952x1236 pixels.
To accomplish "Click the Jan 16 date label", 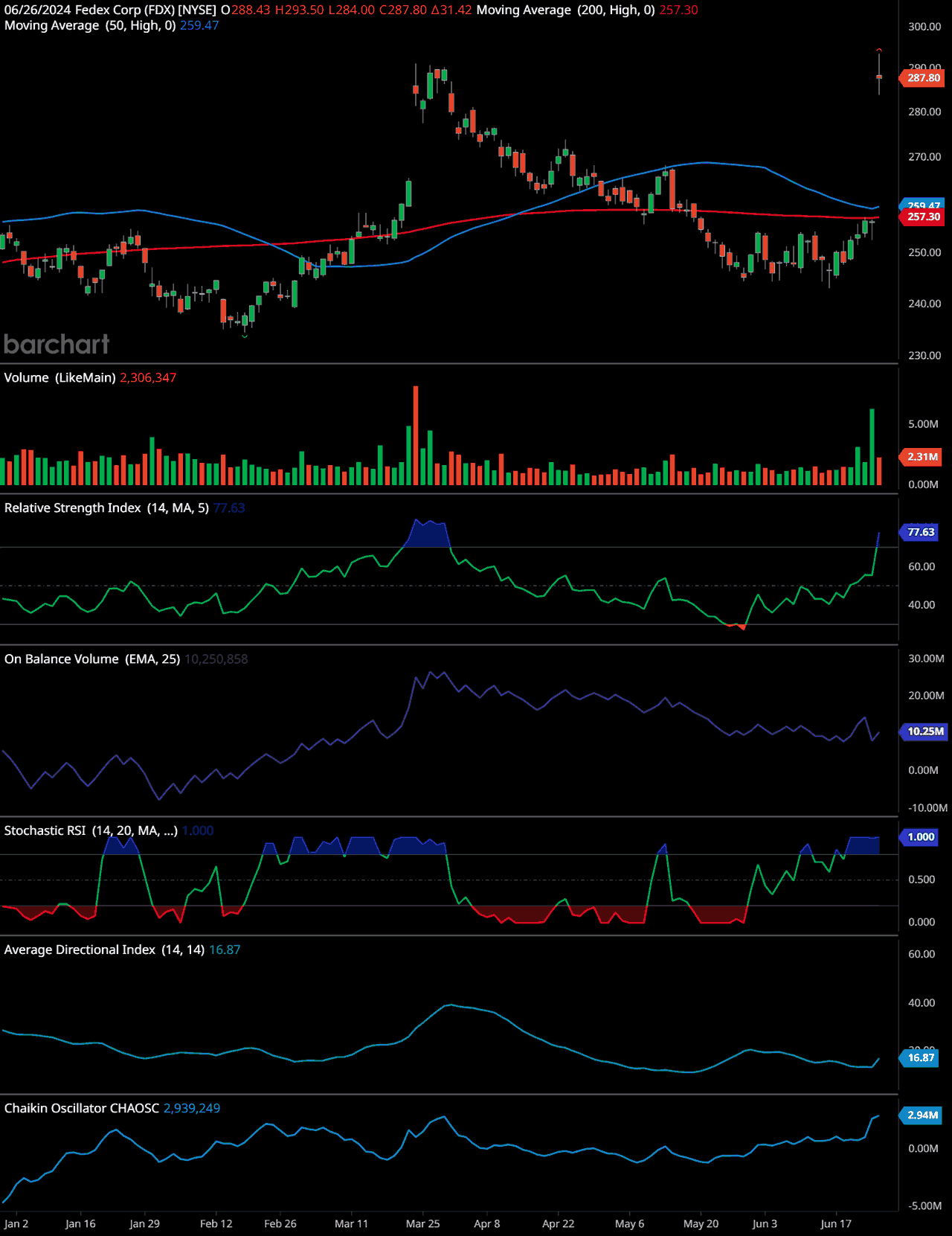I will coord(80,1223).
